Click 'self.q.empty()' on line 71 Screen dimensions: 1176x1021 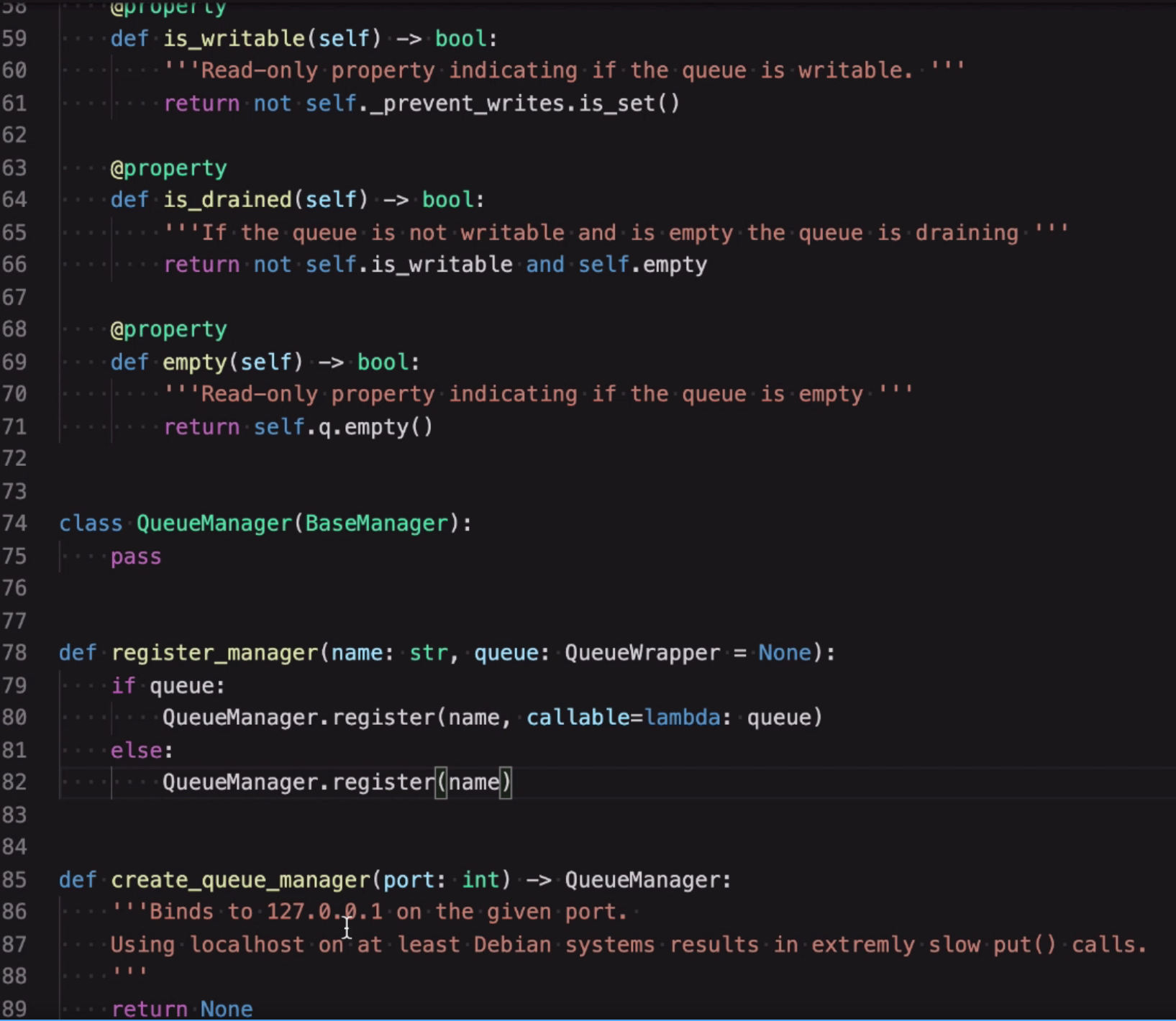point(343,427)
